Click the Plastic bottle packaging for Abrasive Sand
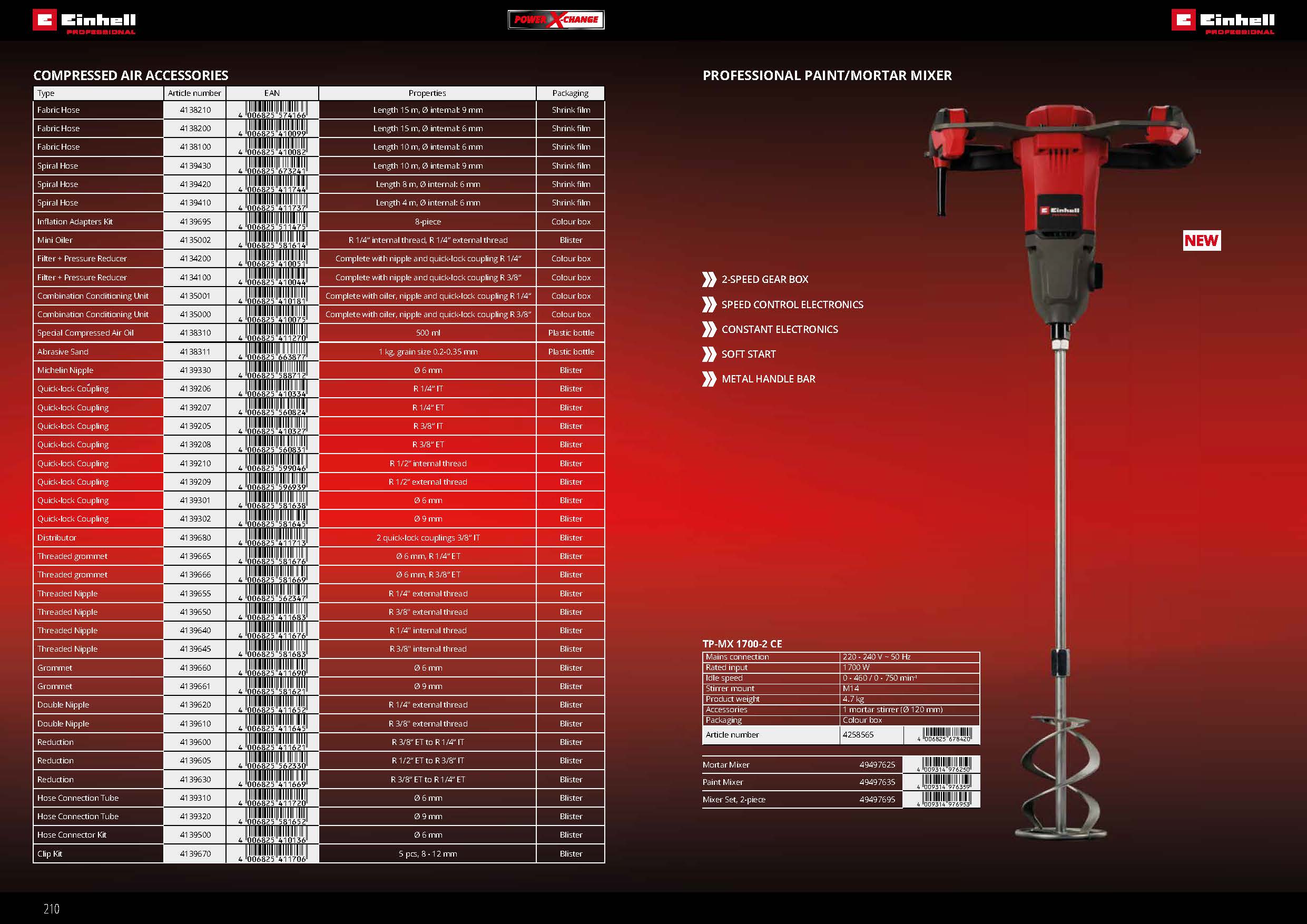The width and height of the screenshot is (1307, 924). pyautogui.click(x=571, y=352)
